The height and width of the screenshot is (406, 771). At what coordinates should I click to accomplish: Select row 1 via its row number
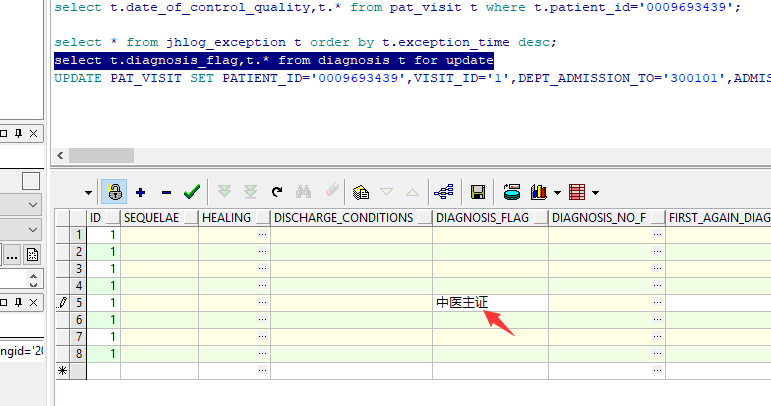(78, 234)
